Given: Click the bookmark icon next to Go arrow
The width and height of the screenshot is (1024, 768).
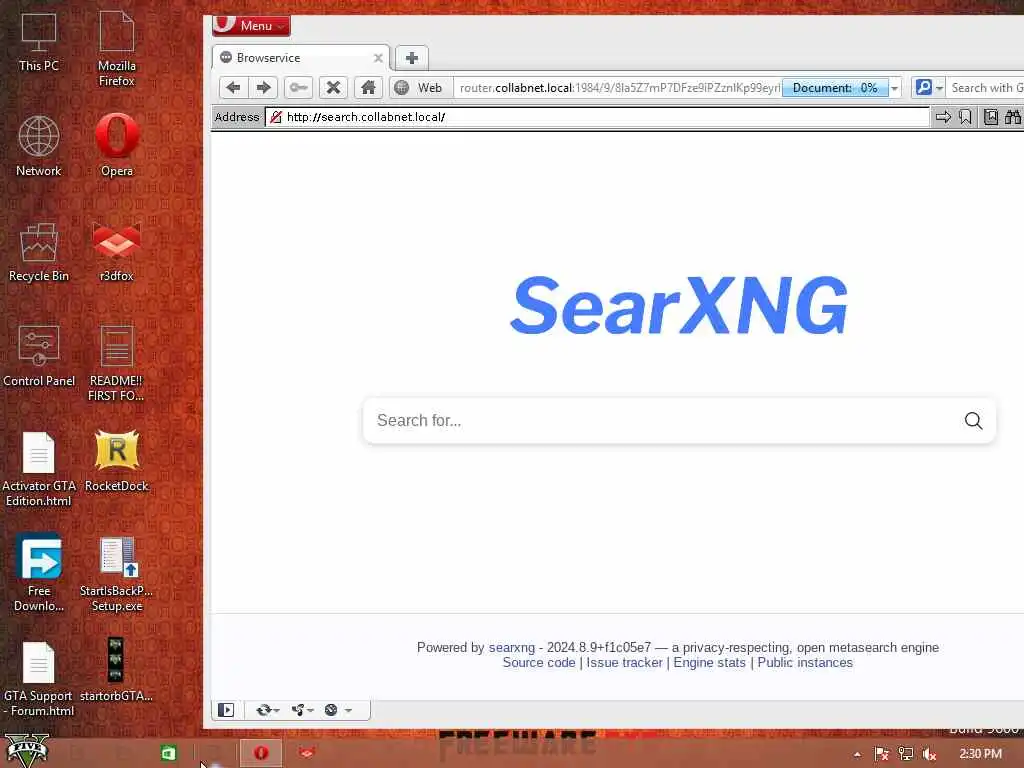Looking at the screenshot, I should (965, 117).
